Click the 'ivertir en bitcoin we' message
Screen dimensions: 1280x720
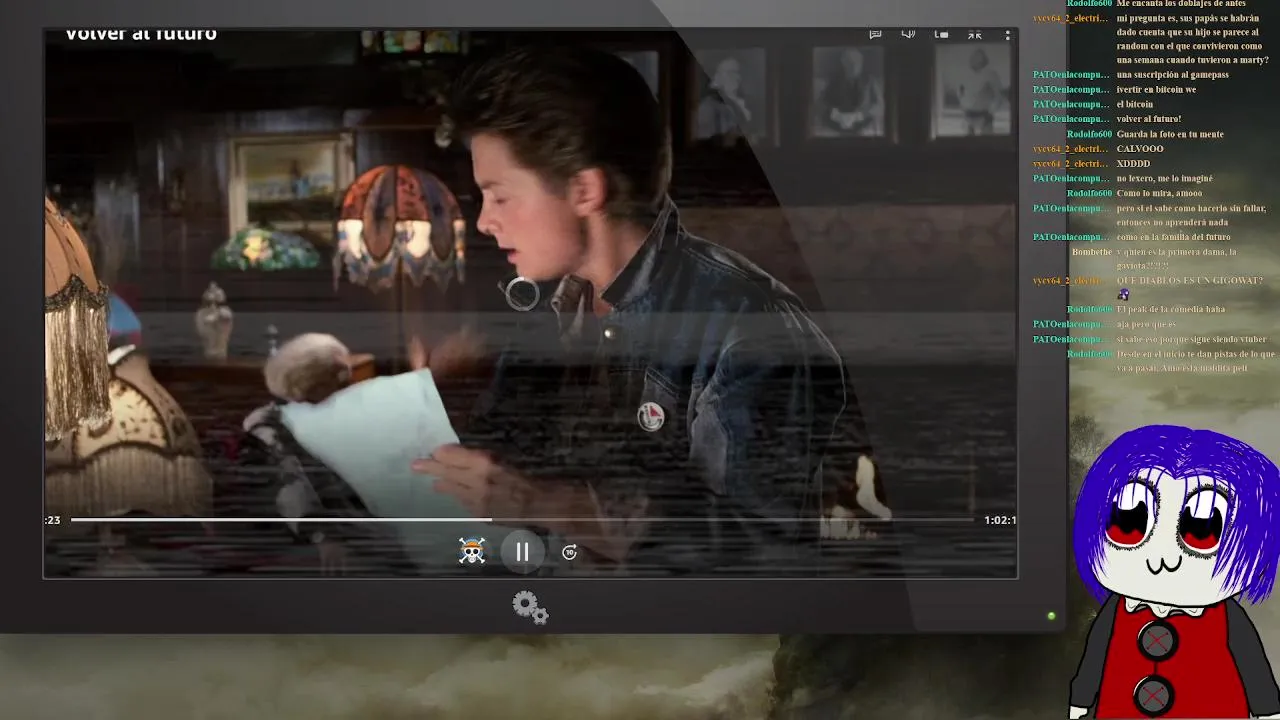coord(1156,89)
